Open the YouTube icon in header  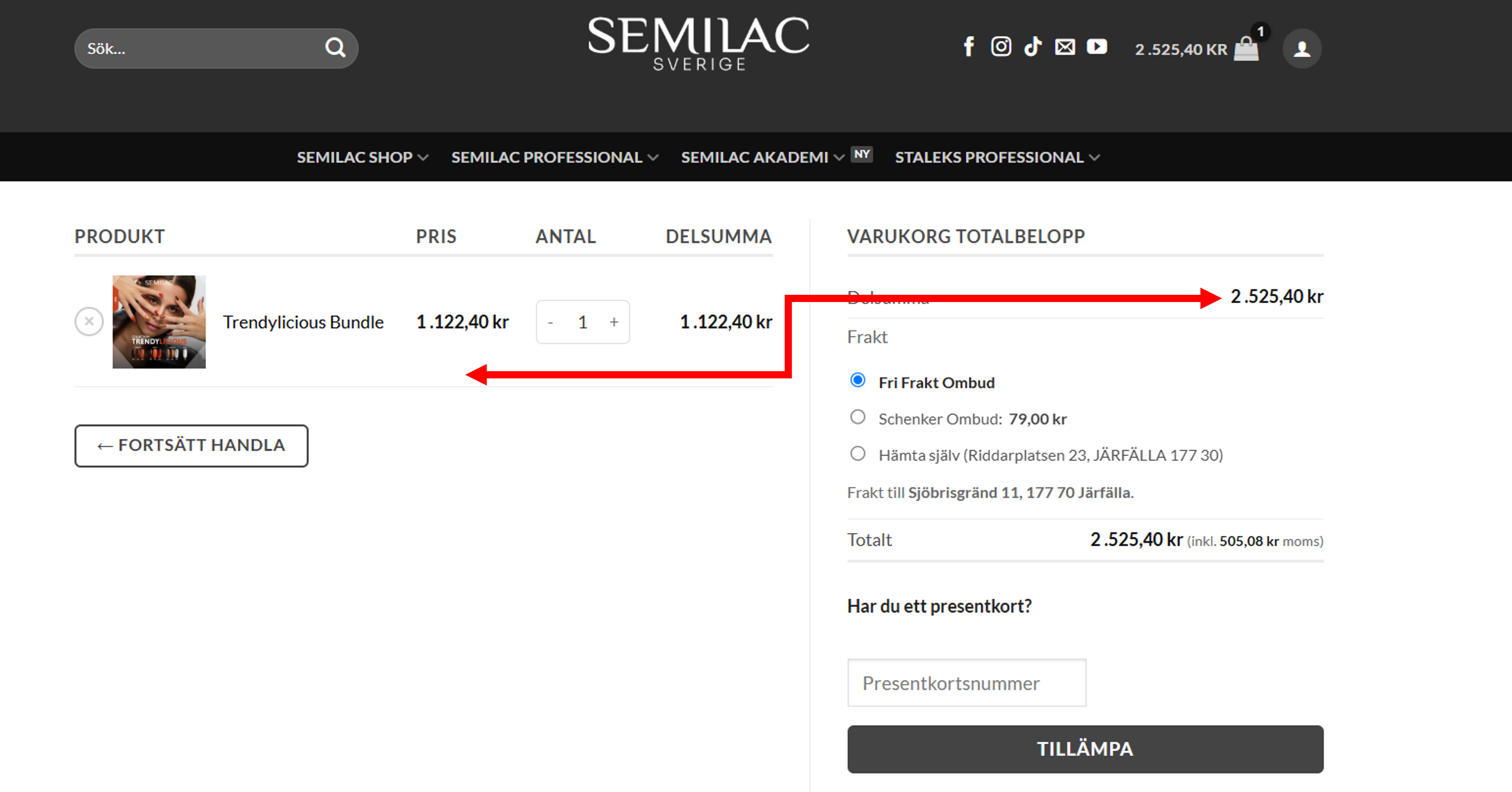(x=1097, y=47)
